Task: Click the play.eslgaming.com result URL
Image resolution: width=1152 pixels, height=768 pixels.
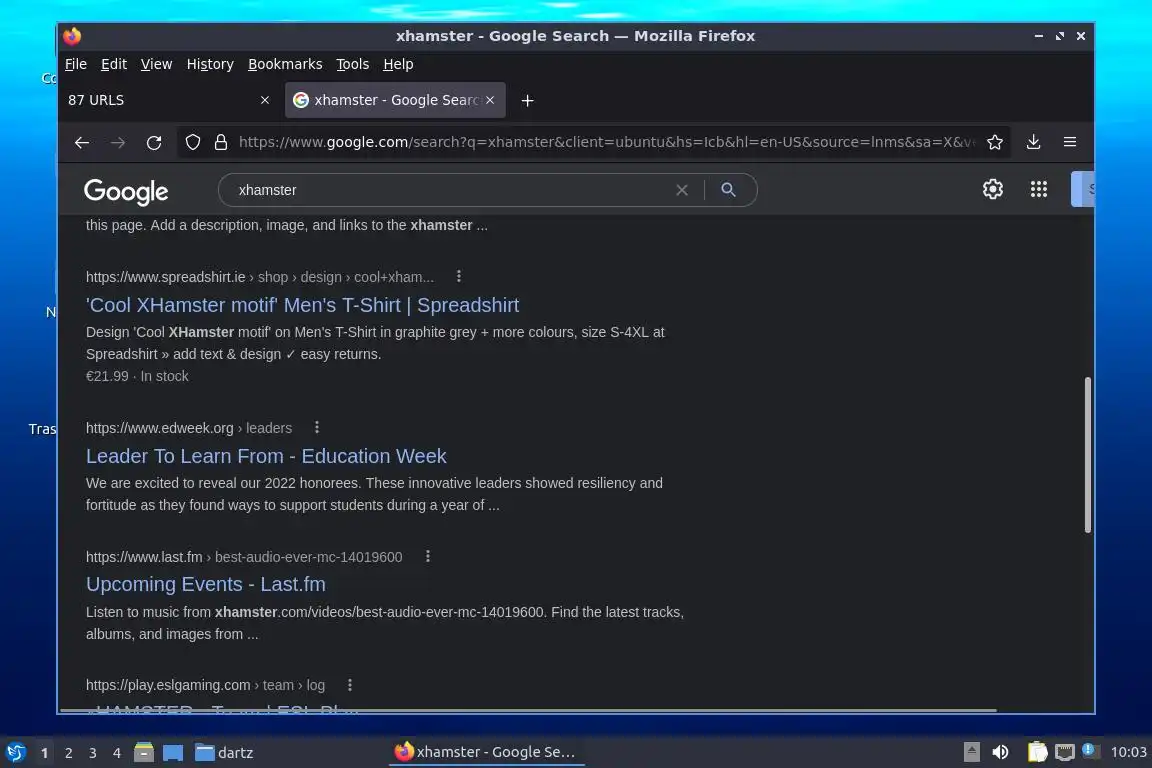Action: pyautogui.click(x=205, y=685)
